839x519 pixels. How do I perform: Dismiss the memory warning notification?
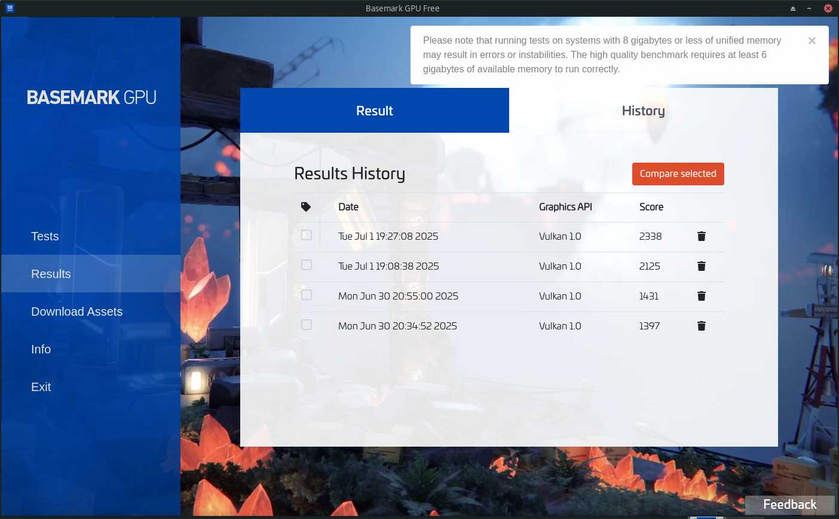click(812, 41)
